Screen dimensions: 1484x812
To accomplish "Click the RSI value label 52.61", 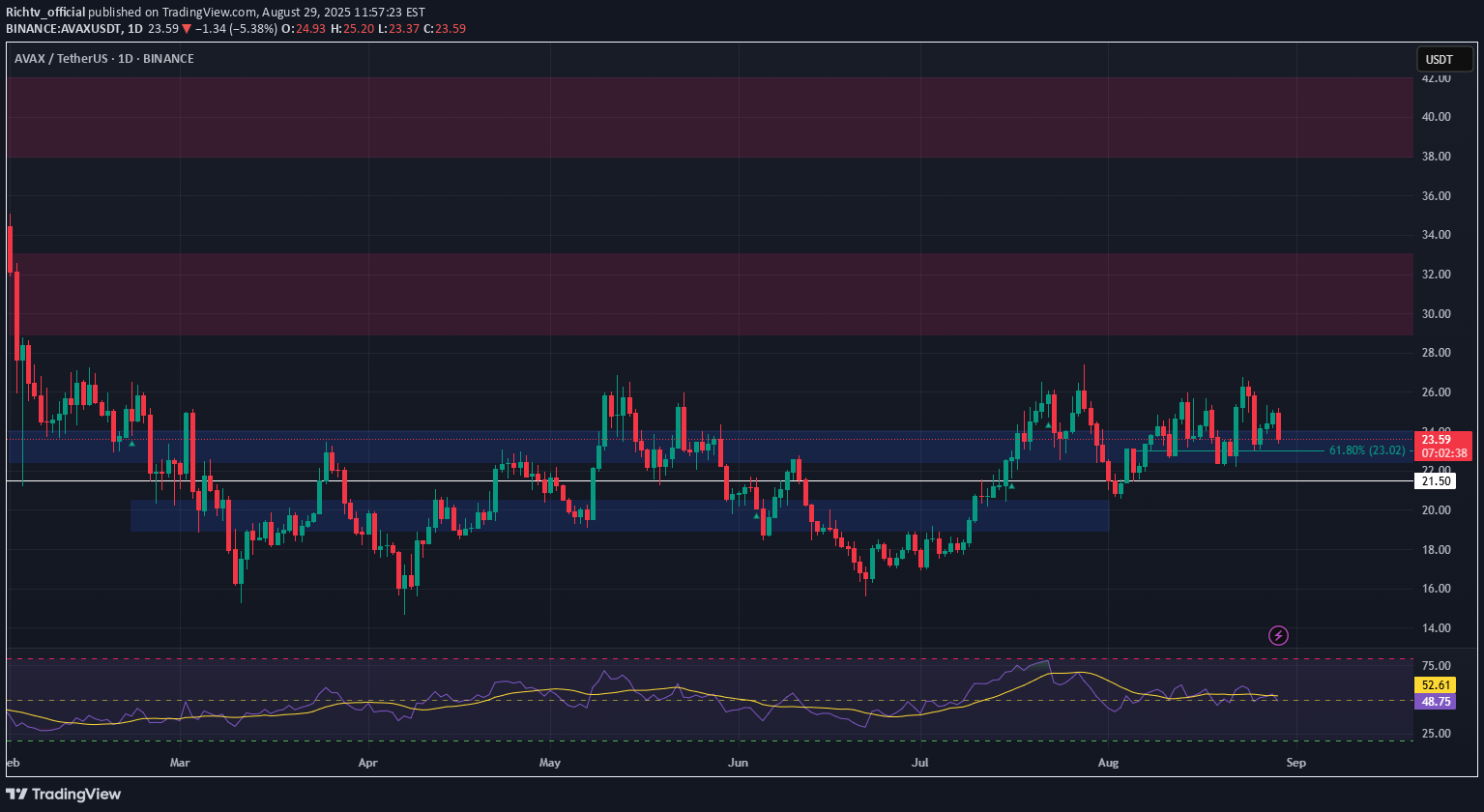I will pos(1435,685).
